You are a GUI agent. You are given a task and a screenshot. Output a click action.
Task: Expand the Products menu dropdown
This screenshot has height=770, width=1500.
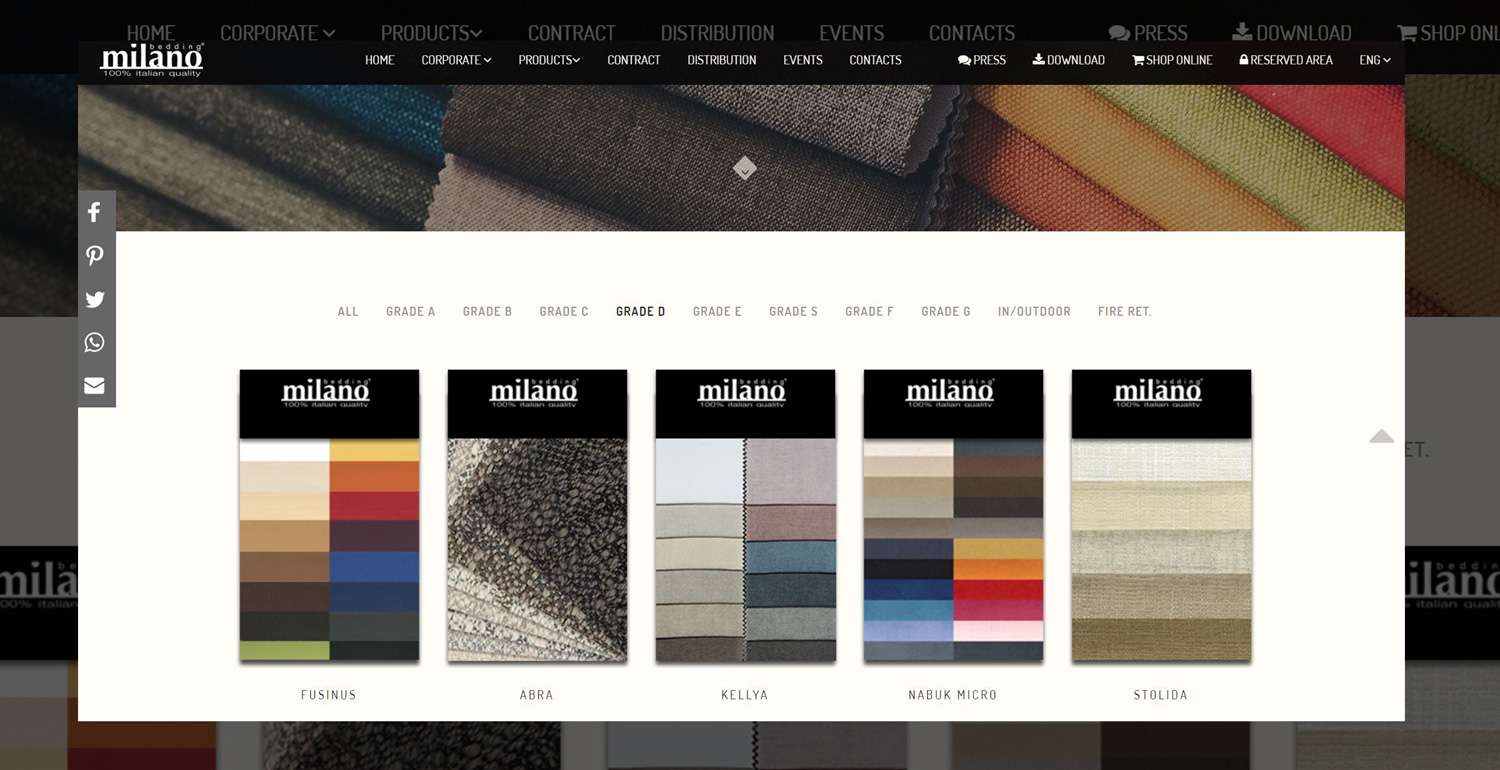pos(549,60)
